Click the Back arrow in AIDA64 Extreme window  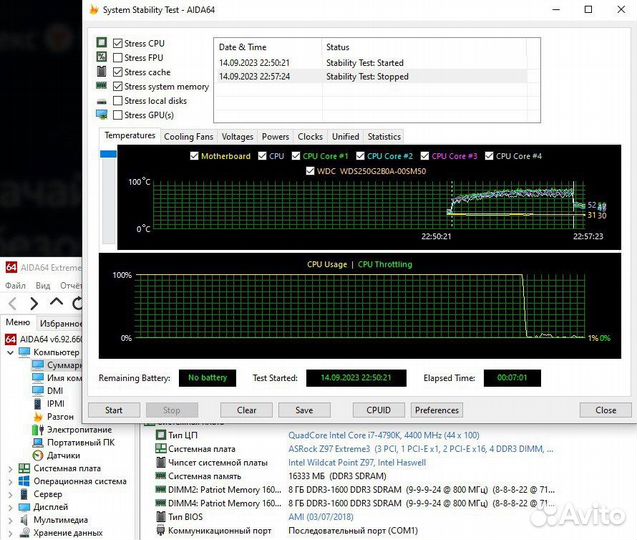[x=13, y=303]
